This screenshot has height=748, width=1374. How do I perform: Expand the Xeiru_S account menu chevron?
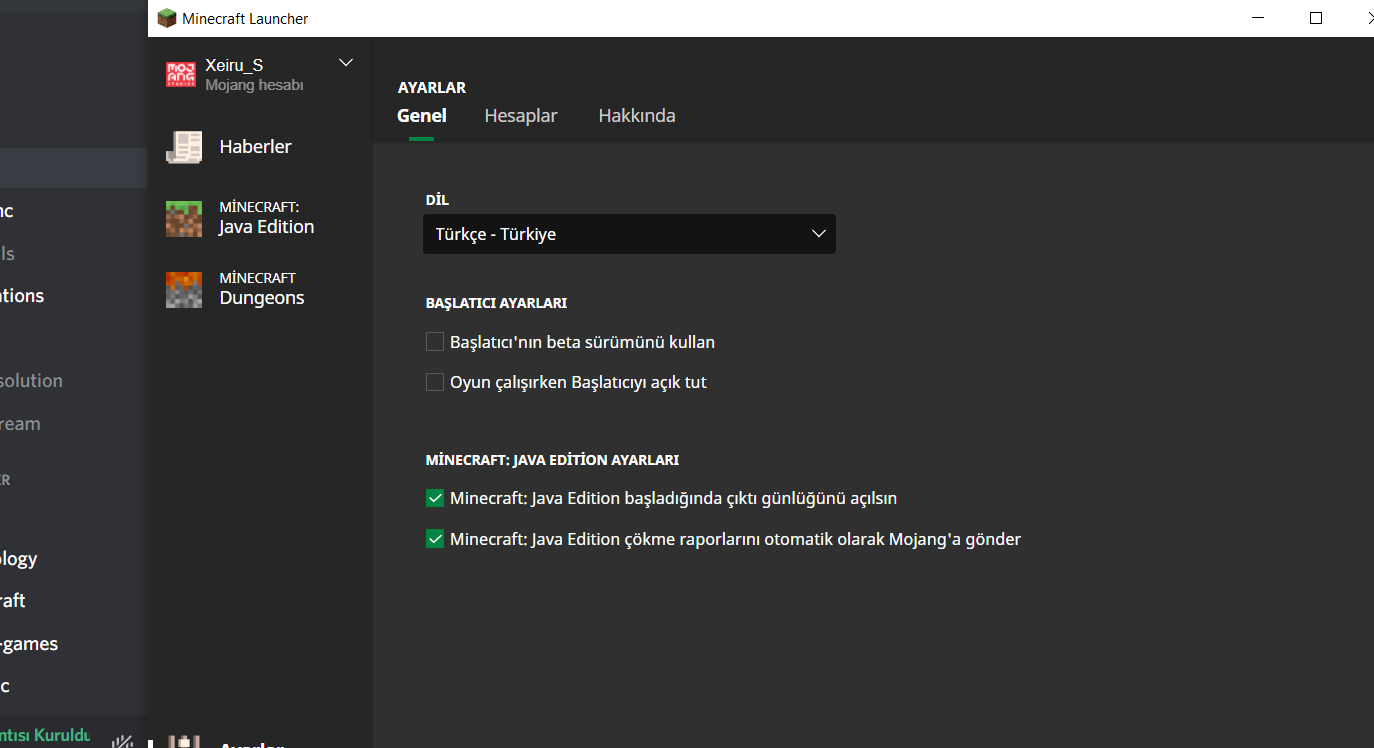[x=346, y=63]
